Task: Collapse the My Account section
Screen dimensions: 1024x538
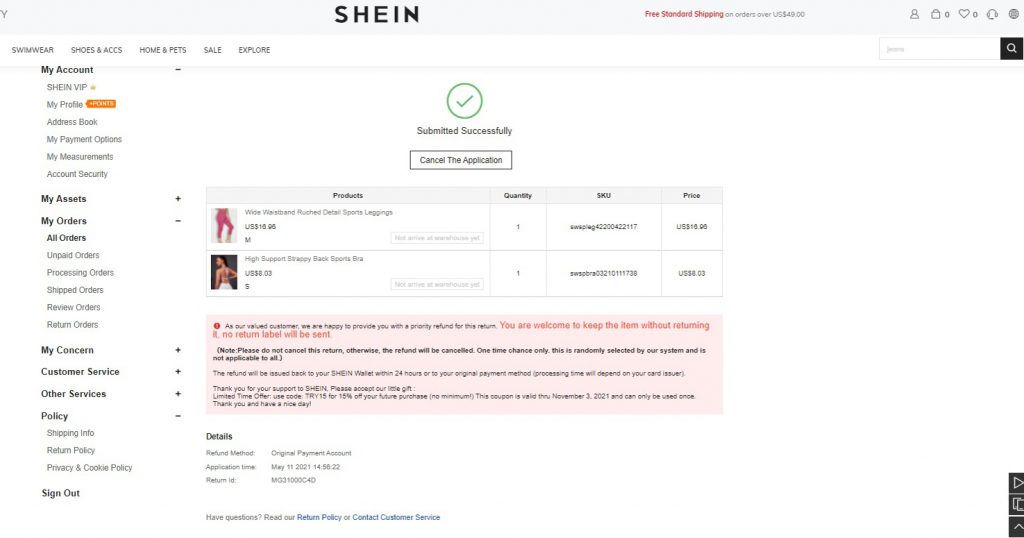Action: pyautogui.click(x=178, y=69)
